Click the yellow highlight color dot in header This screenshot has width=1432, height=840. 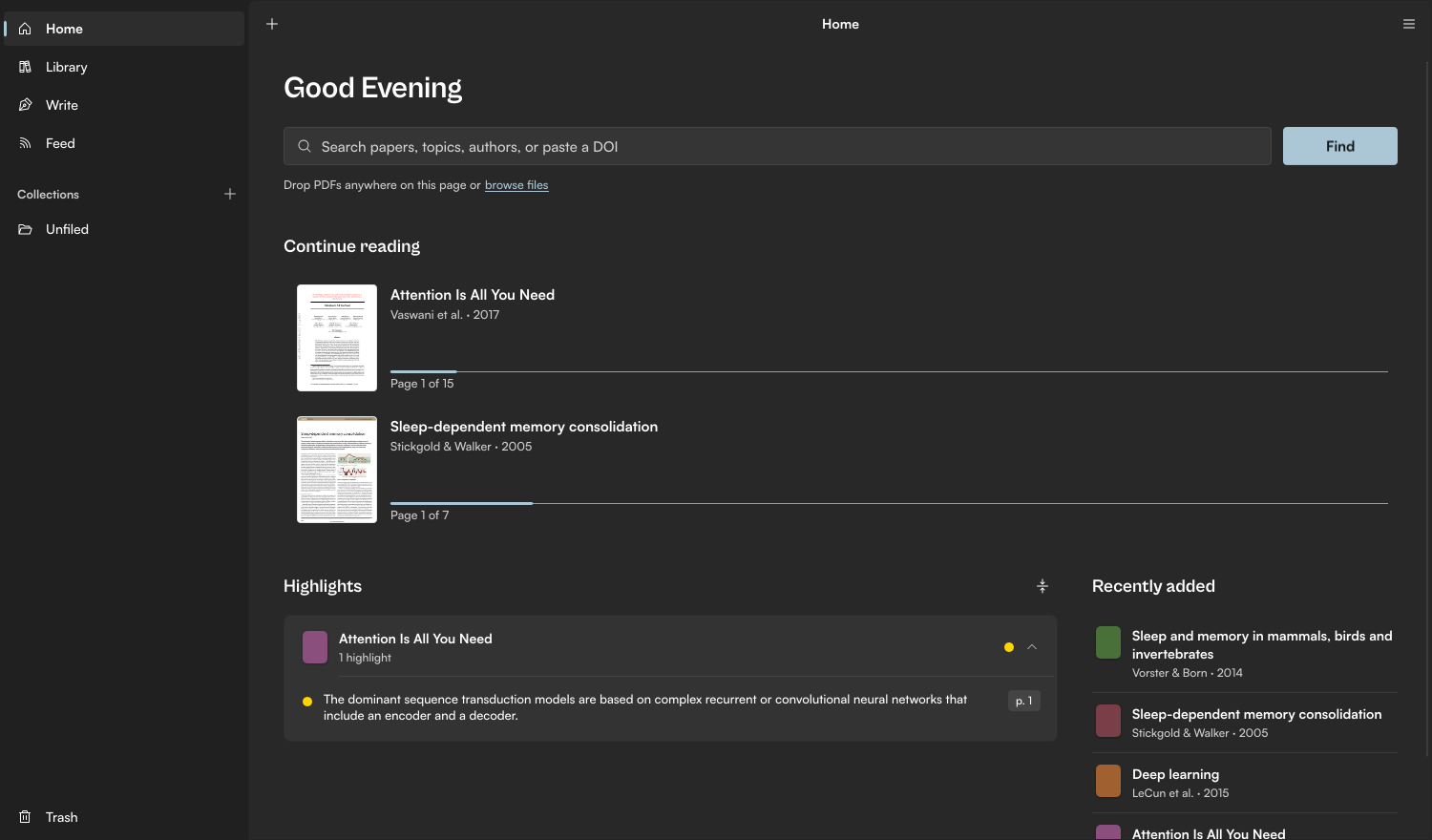[x=1009, y=647]
